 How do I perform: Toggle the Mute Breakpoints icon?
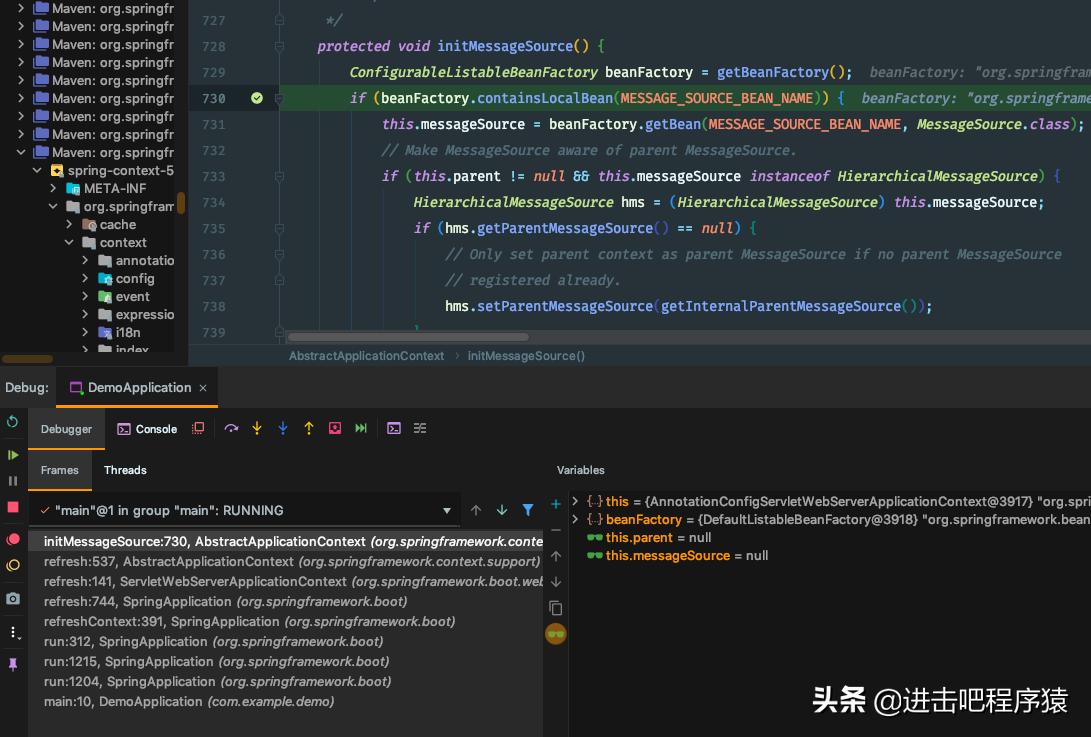coord(13,566)
